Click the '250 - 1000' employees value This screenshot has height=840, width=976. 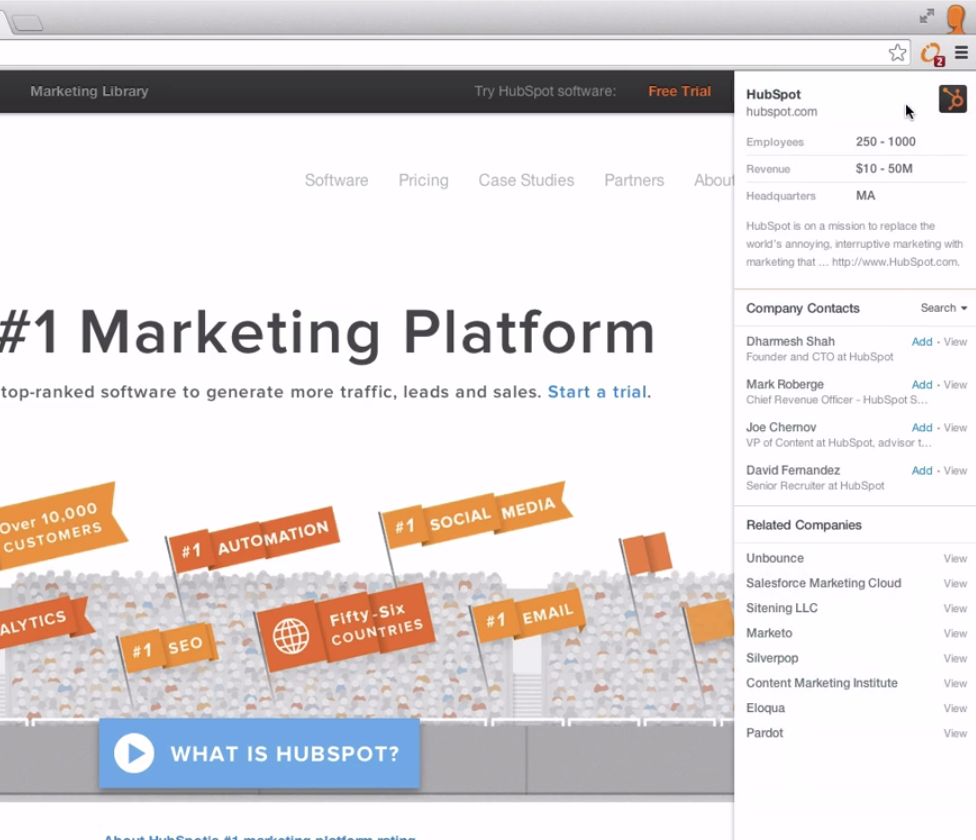tap(886, 142)
